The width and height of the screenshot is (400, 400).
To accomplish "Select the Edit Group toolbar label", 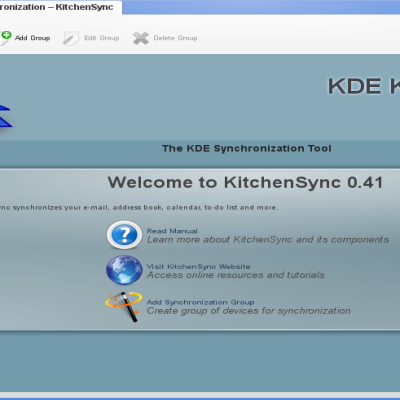I will coord(102,38).
